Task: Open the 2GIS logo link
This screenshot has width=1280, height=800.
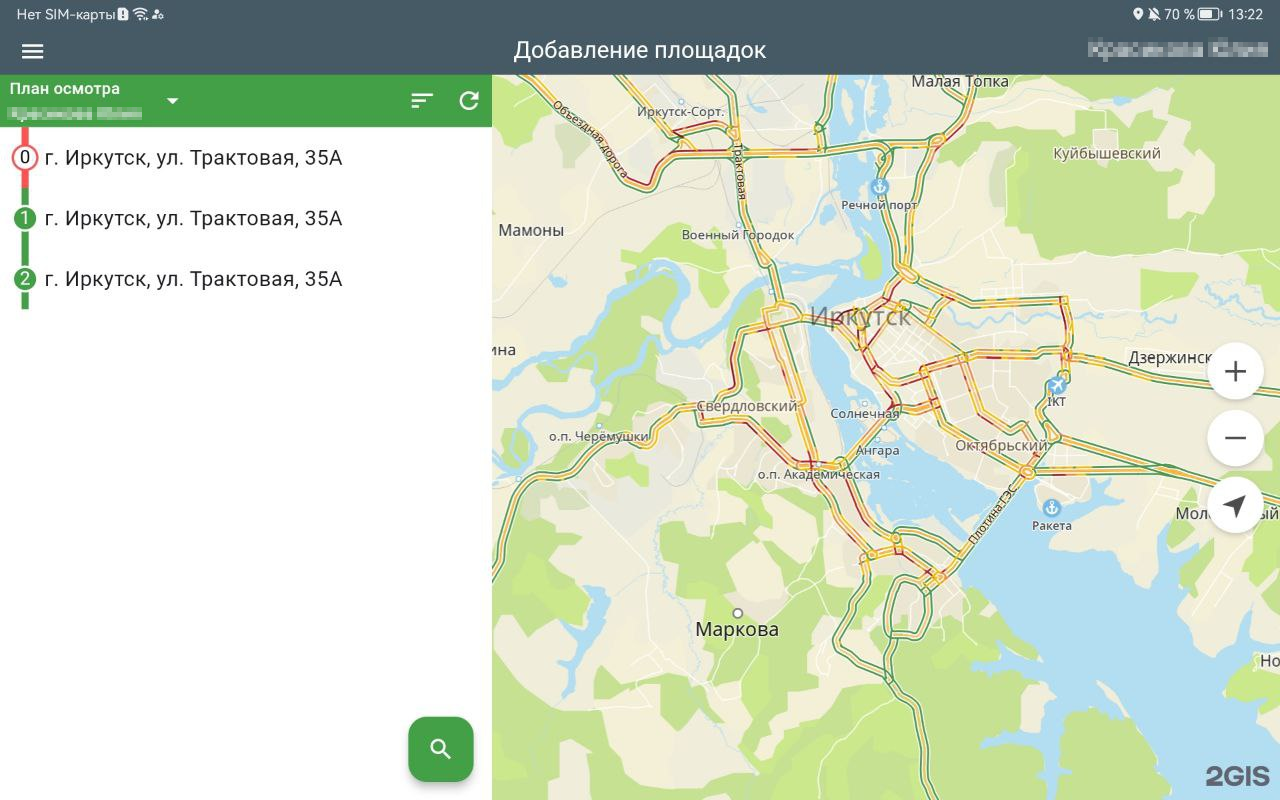Action: pyautogui.click(x=1237, y=776)
